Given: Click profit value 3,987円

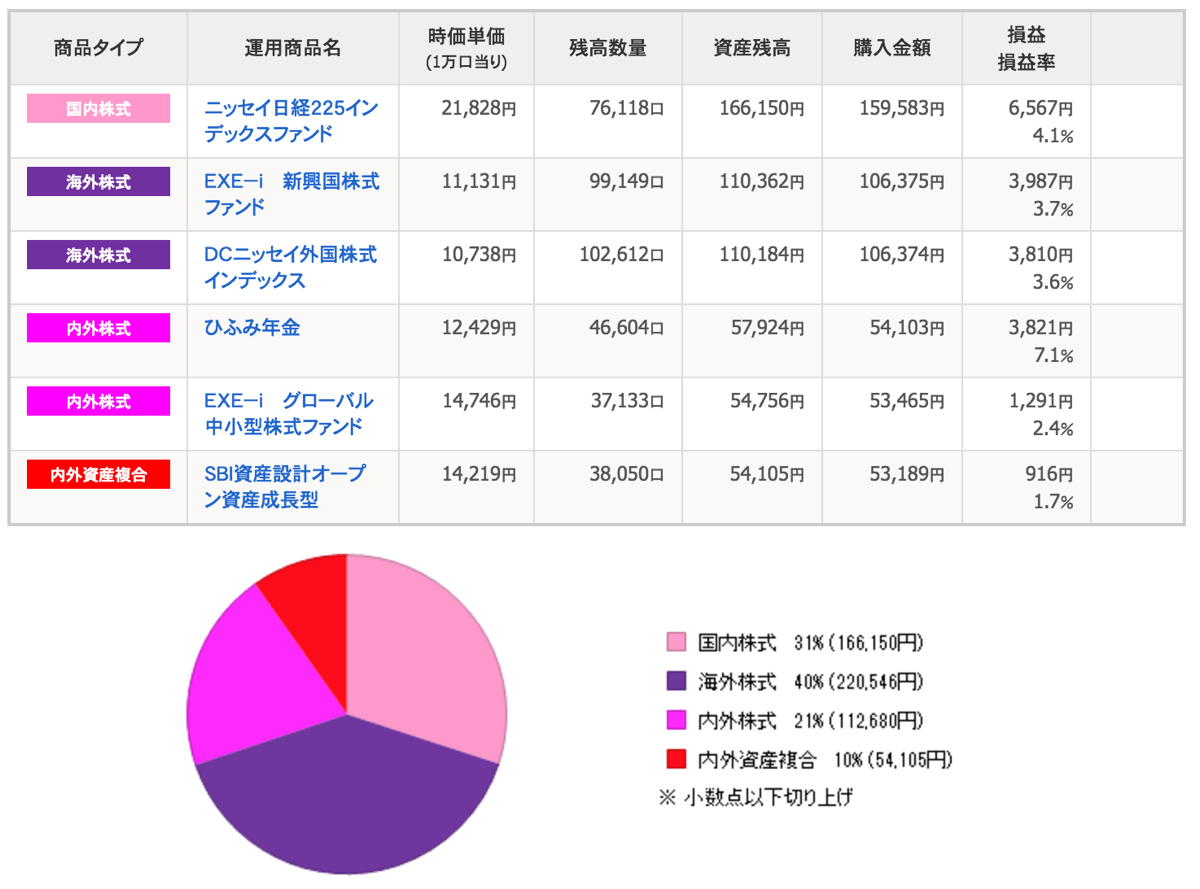Looking at the screenshot, I should click(1041, 182).
